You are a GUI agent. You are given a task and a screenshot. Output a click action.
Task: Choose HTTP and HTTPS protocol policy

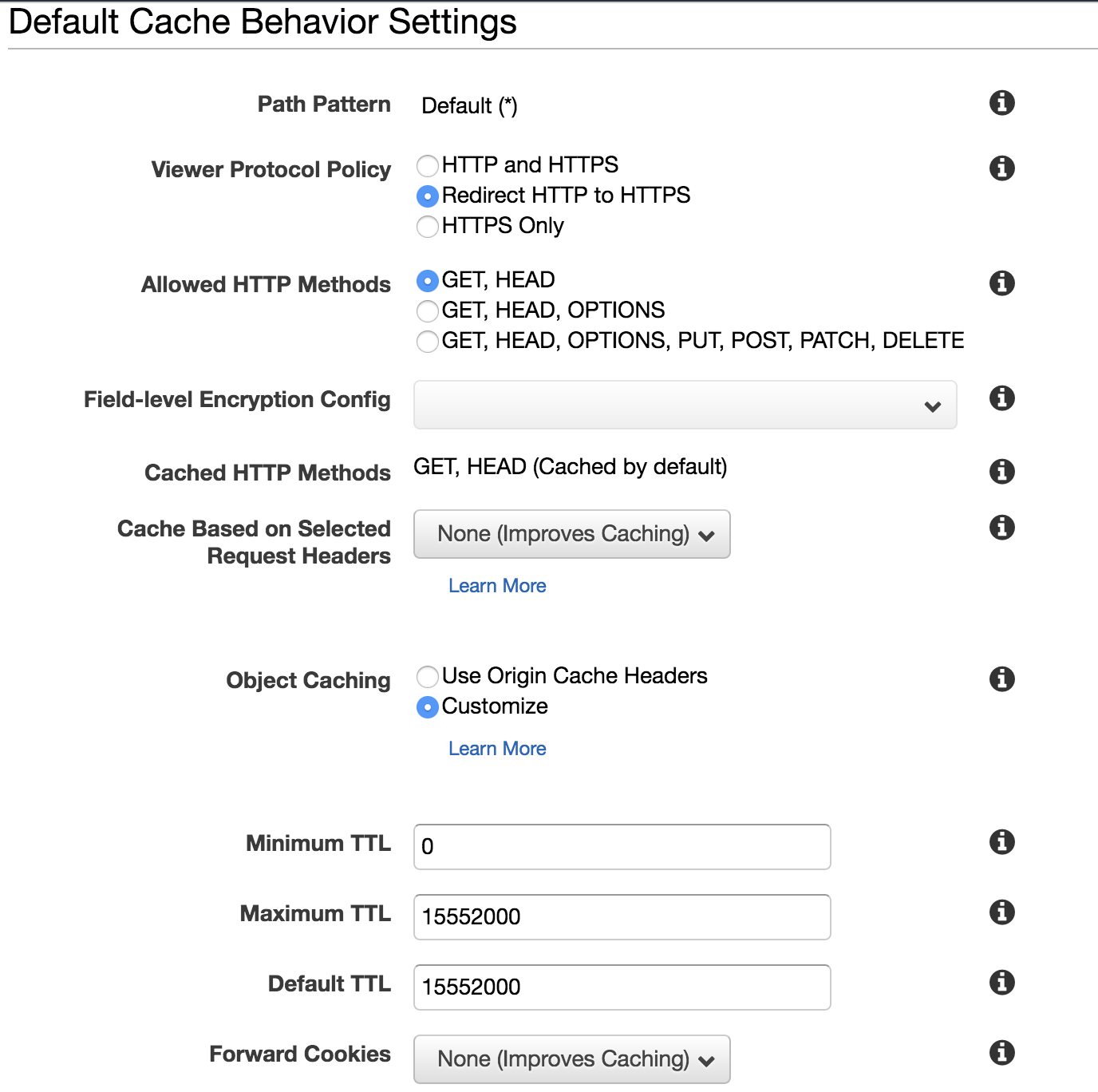pos(428,166)
